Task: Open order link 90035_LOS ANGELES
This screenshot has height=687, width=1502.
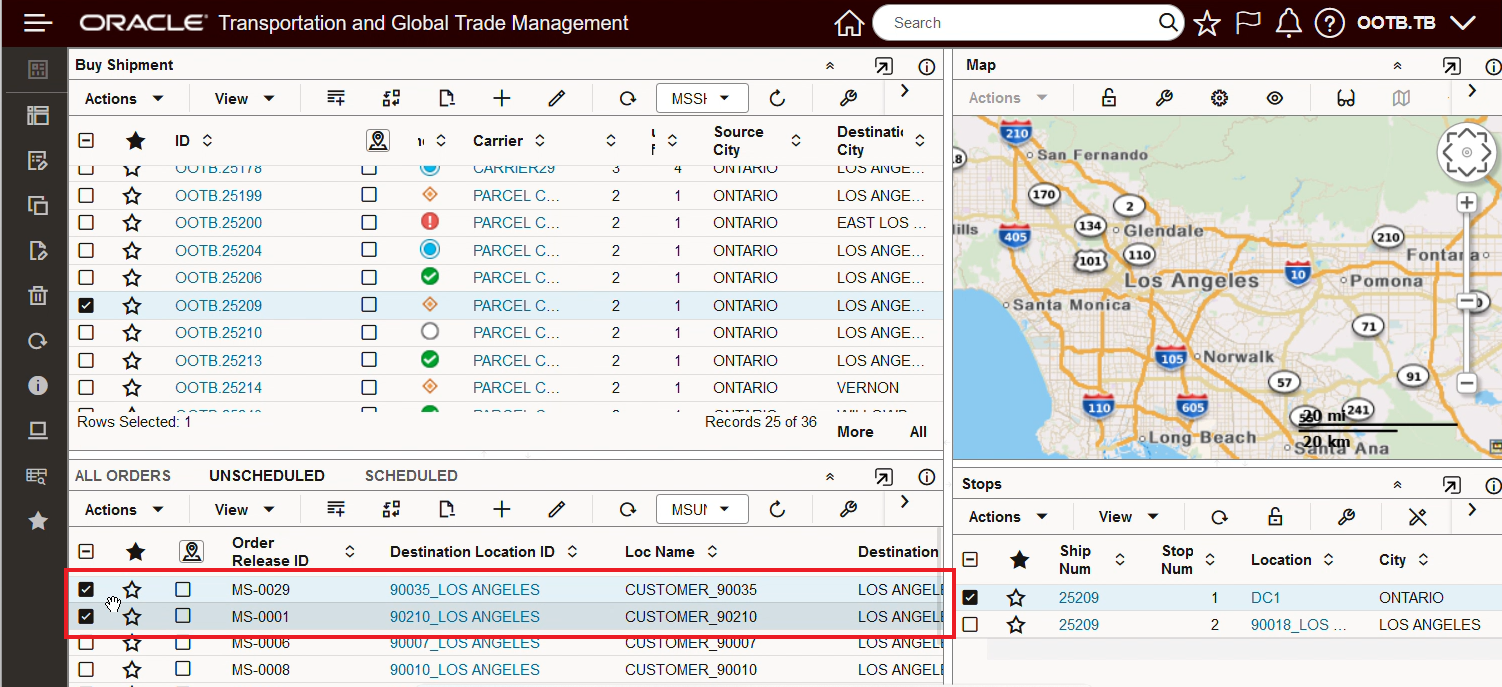Action: pos(465,590)
